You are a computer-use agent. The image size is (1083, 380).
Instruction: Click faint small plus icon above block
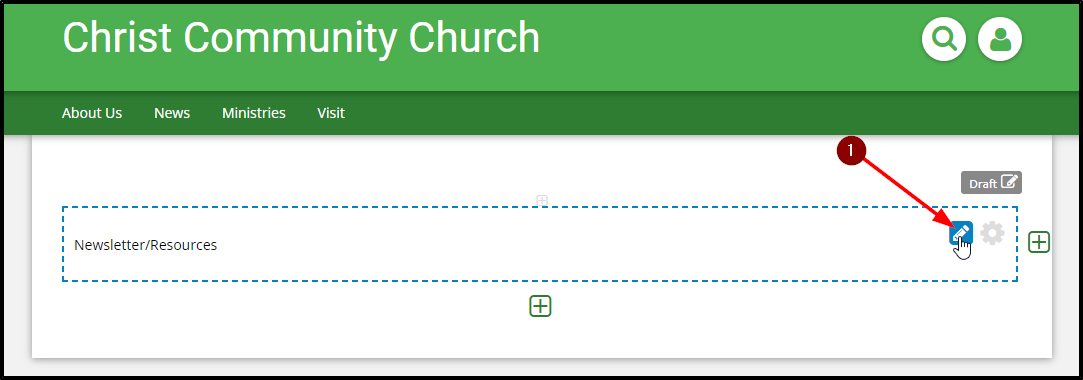point(542,200)
